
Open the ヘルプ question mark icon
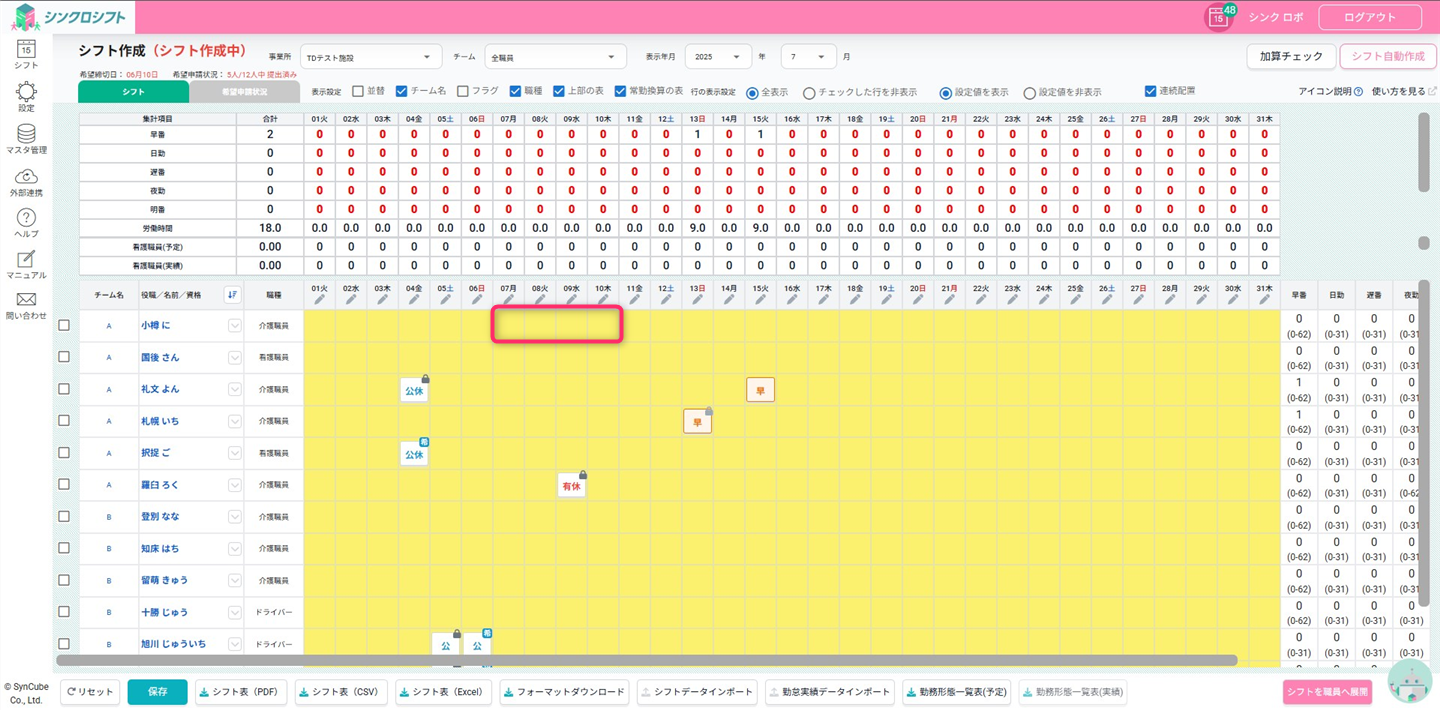pos(26,218)
